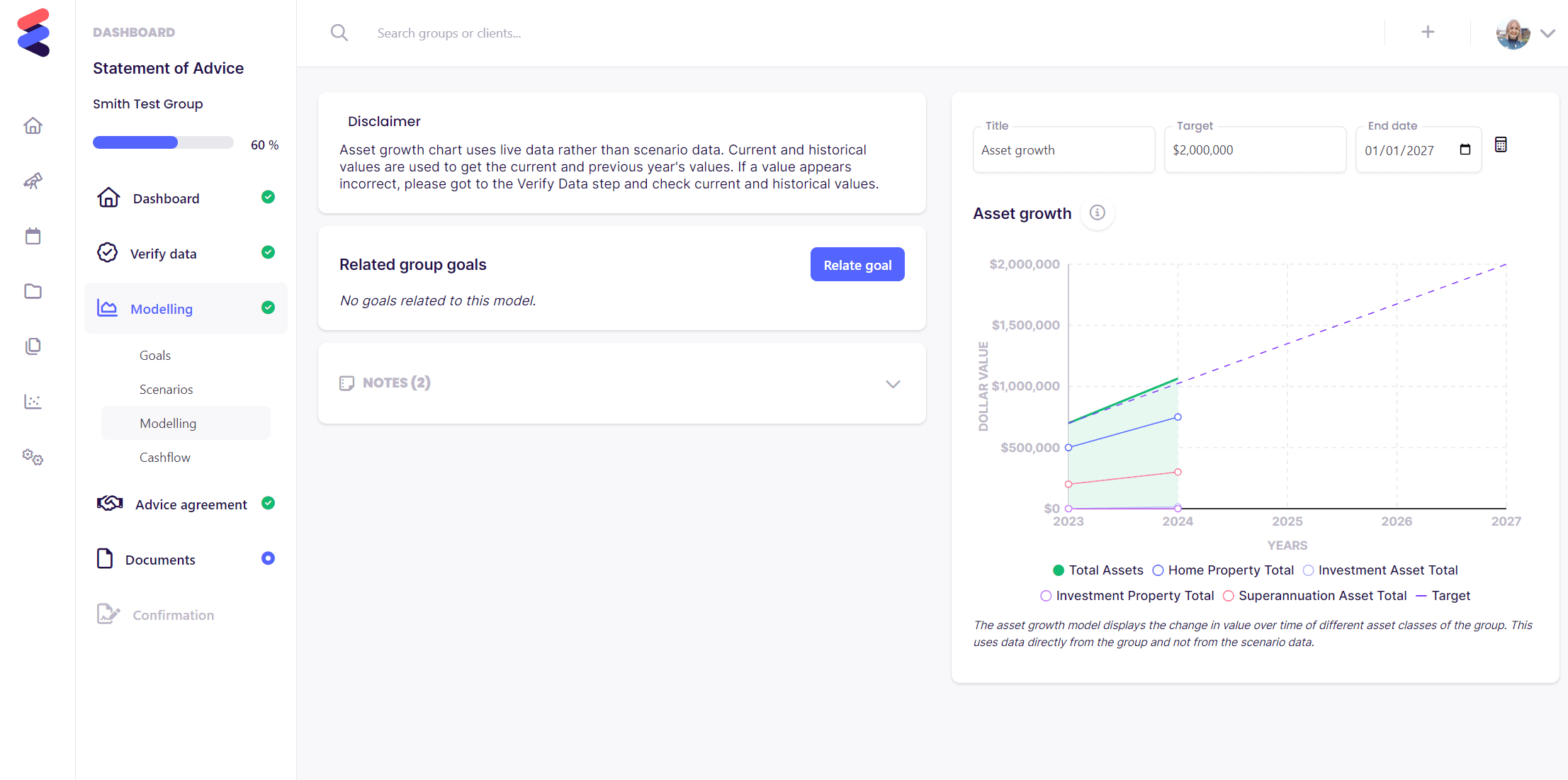
Task: Click the plus icon in top bar
Action: tap(1428, 32)
